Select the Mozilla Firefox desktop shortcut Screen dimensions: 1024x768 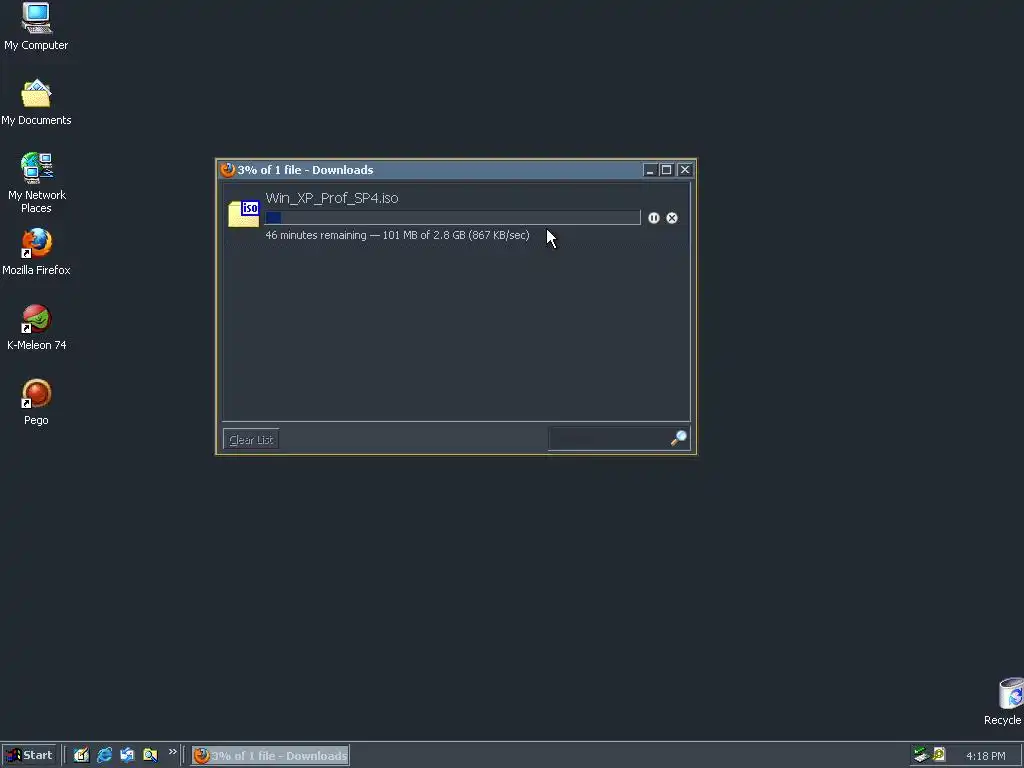tap(36, 252)
